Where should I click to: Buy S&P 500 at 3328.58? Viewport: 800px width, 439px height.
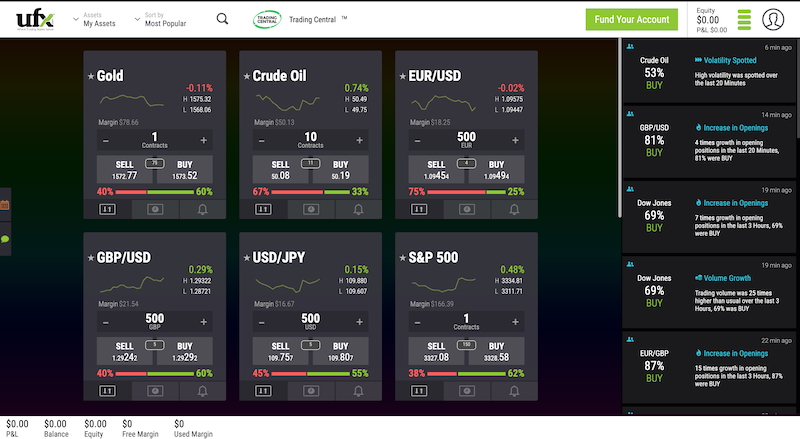(496, 351)
